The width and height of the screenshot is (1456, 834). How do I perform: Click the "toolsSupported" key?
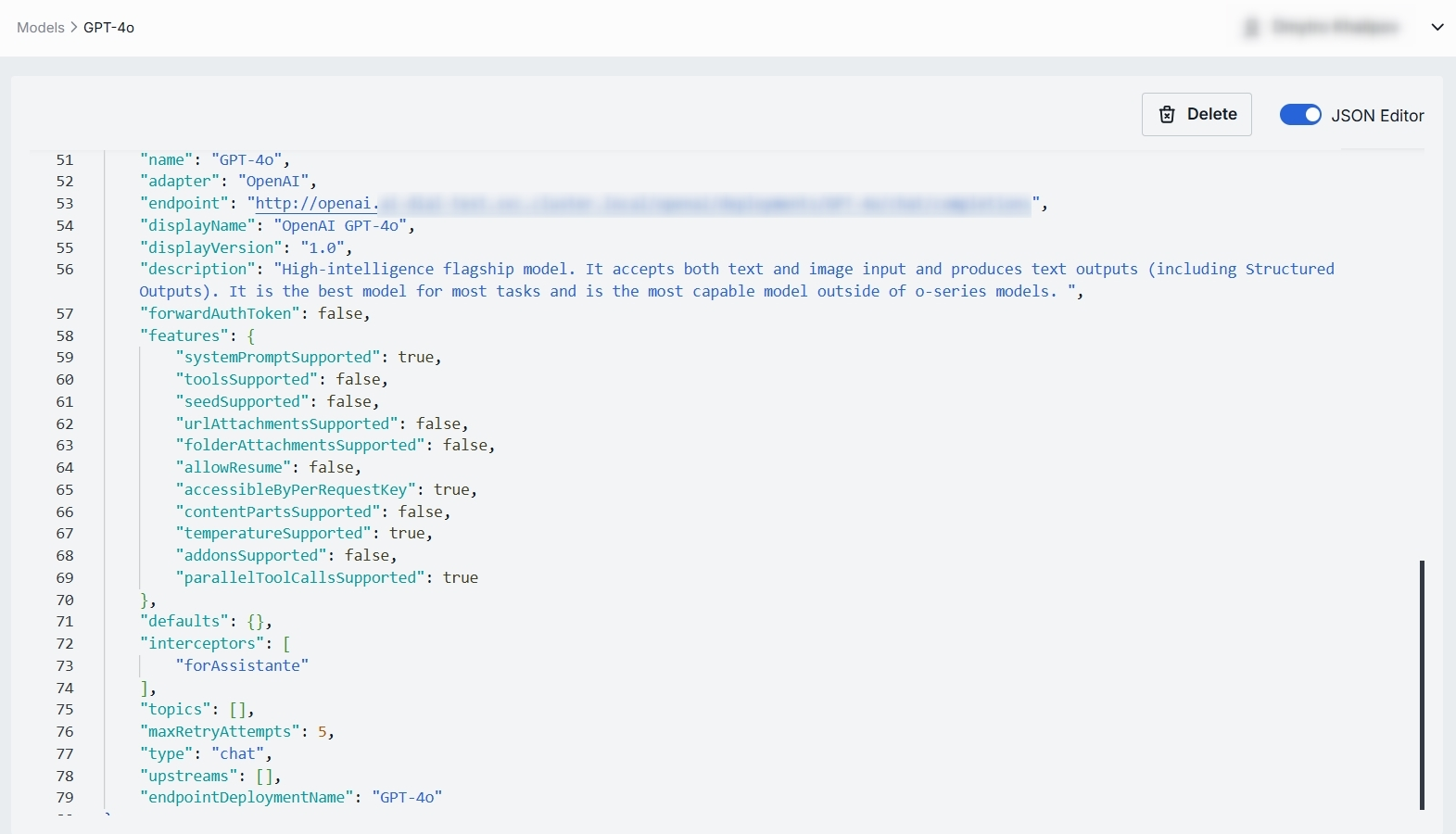click(x=247, y=380)
